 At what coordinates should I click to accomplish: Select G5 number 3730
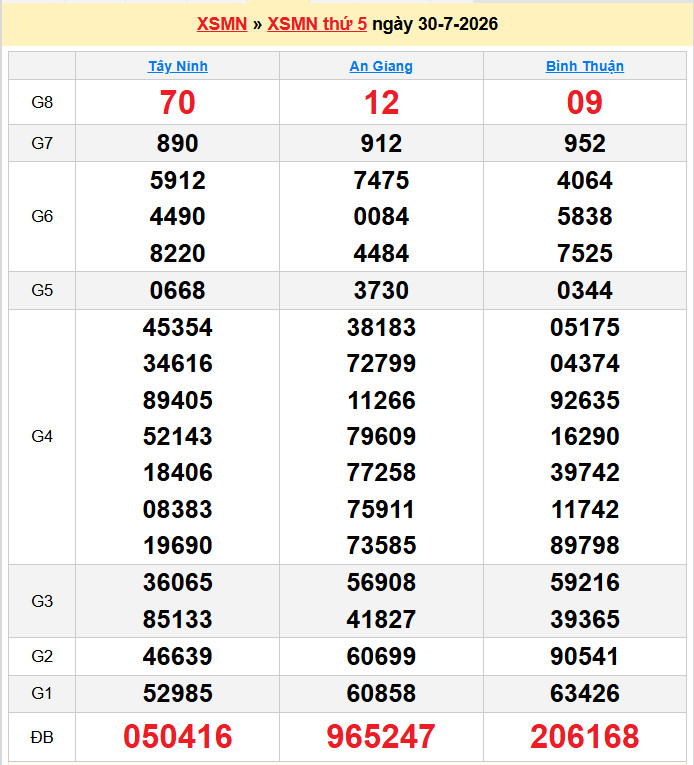point(381,290)
